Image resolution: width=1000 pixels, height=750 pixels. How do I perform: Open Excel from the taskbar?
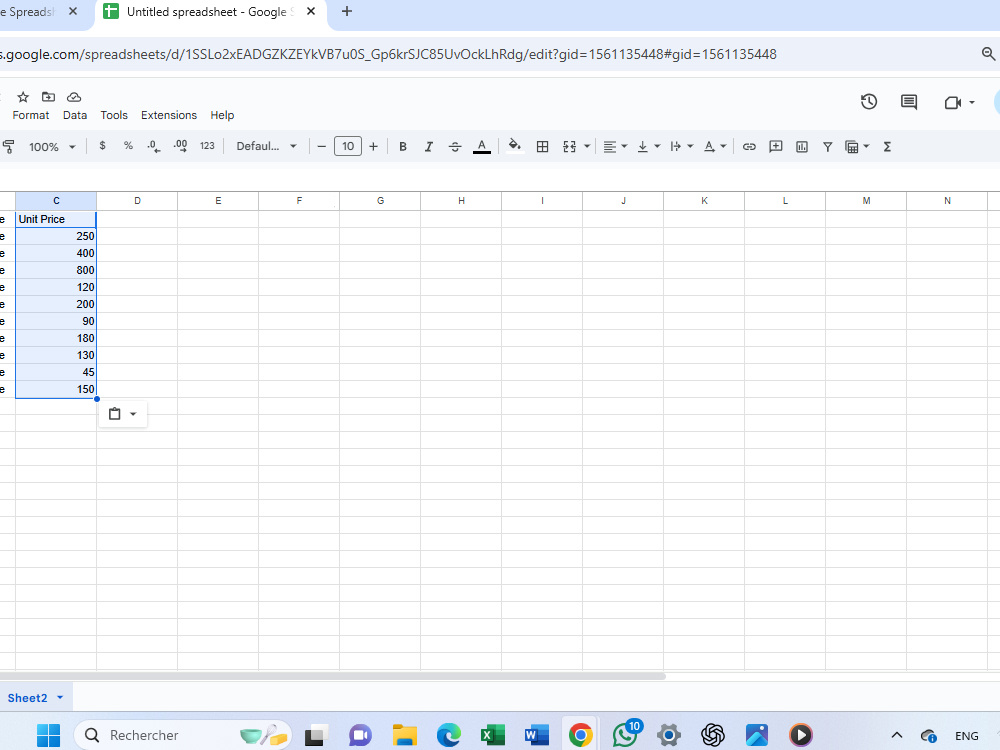tap(492, 735)
